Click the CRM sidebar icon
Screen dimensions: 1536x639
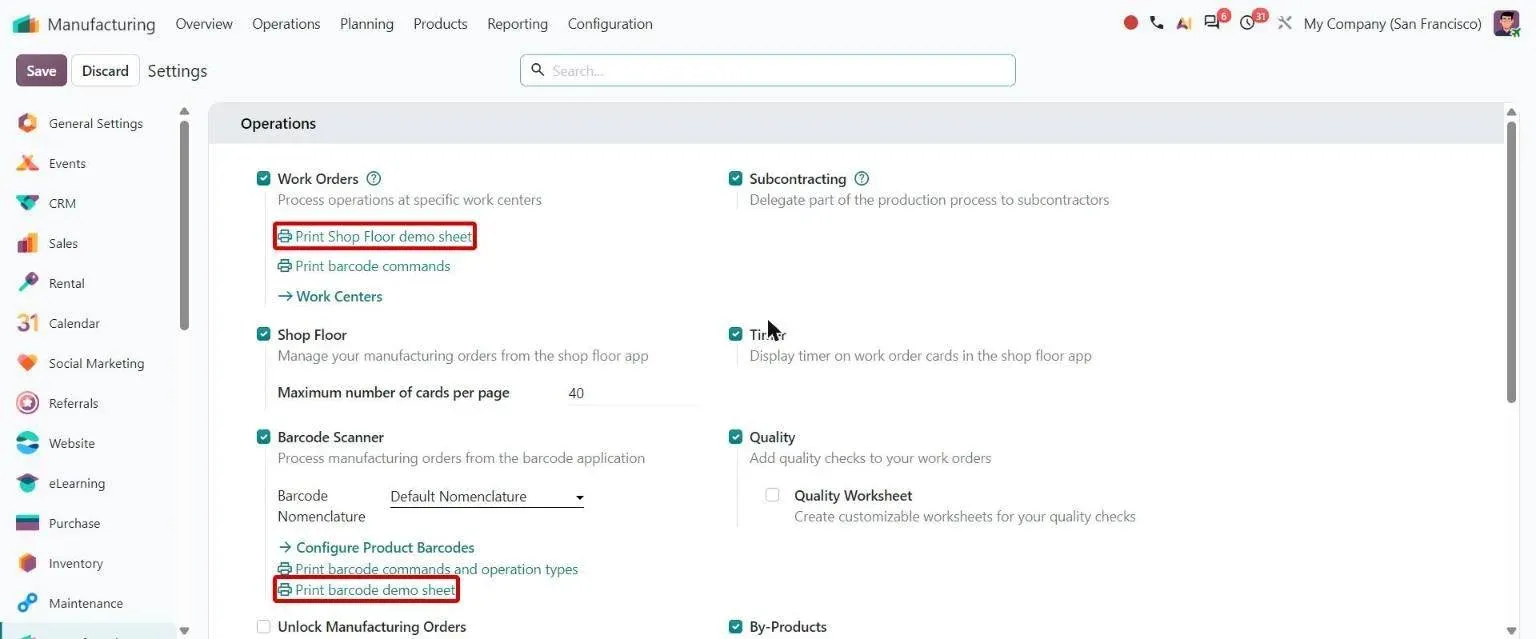tap(28, 203)
